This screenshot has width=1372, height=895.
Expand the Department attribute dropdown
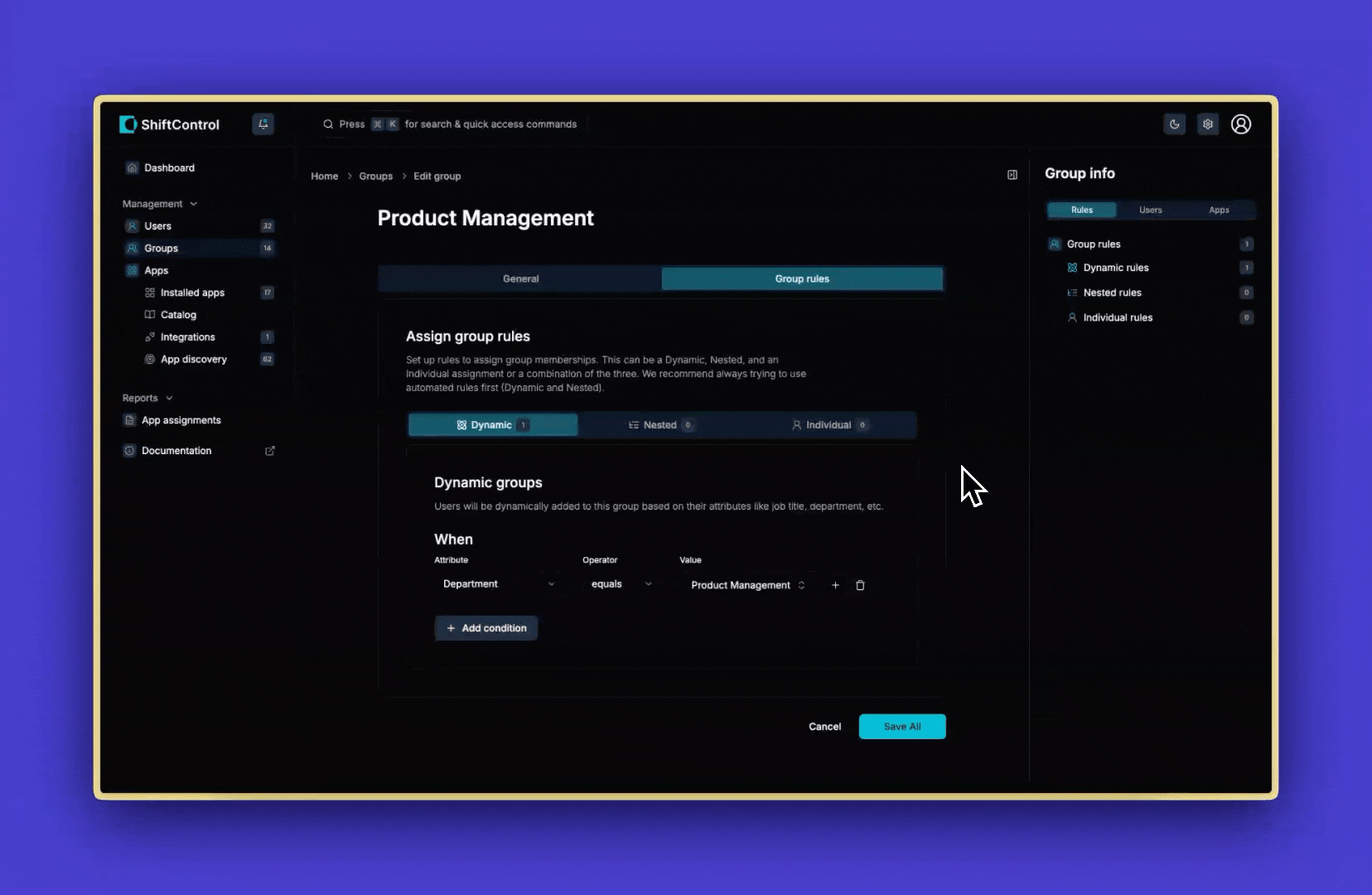point(498,584)
